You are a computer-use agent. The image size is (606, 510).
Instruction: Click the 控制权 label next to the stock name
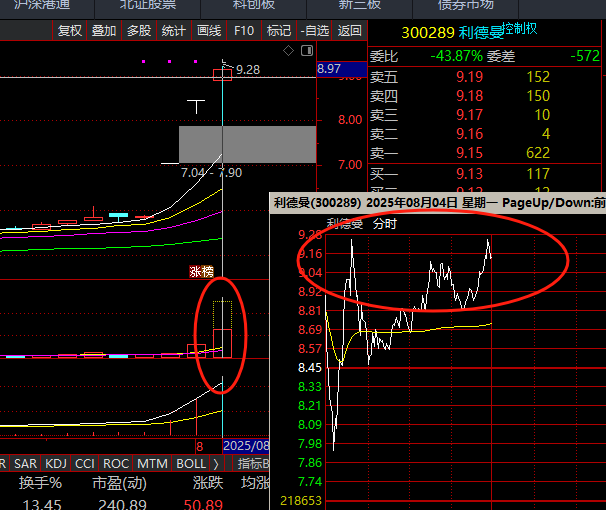pos(520,28)
